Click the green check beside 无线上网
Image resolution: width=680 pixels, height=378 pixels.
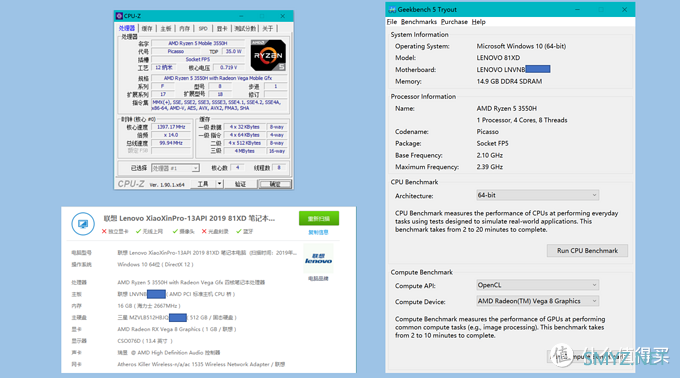tap(138, 231)
